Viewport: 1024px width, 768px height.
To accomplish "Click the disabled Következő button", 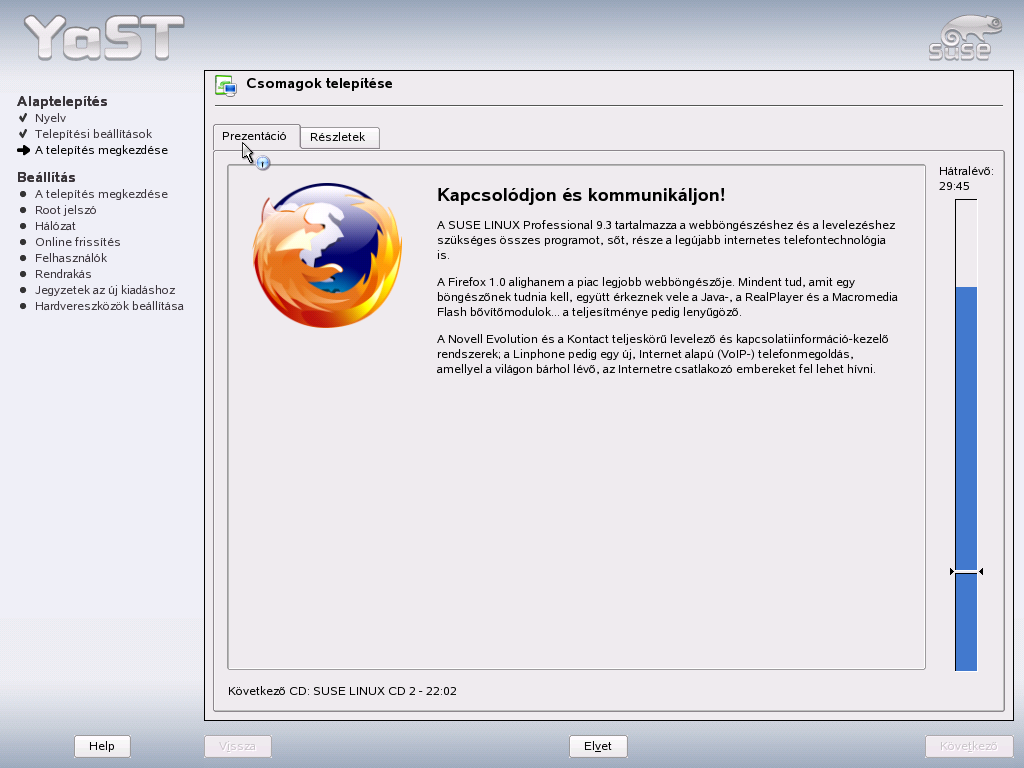I will click(x=968, y=746).
